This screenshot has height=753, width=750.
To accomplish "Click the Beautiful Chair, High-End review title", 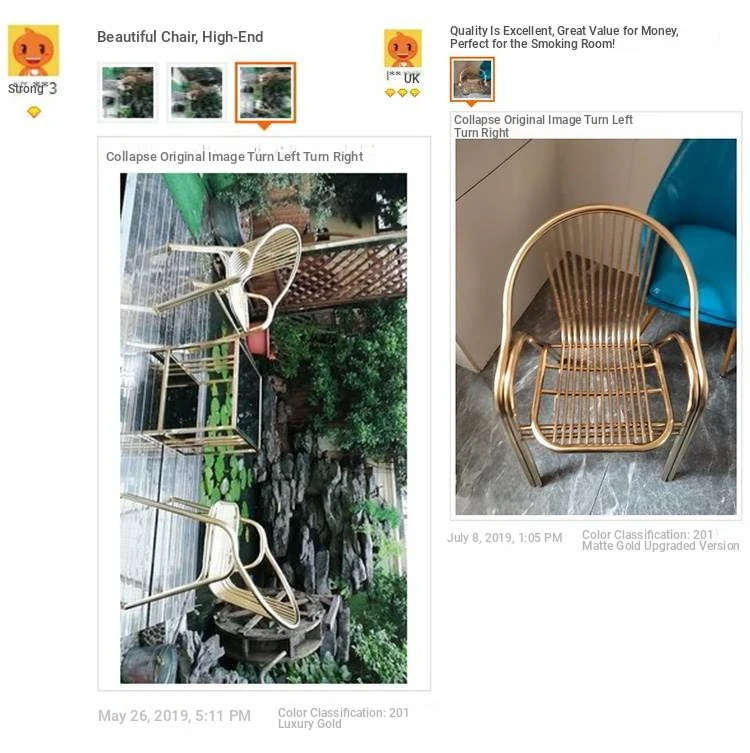I will click(180, 37).
